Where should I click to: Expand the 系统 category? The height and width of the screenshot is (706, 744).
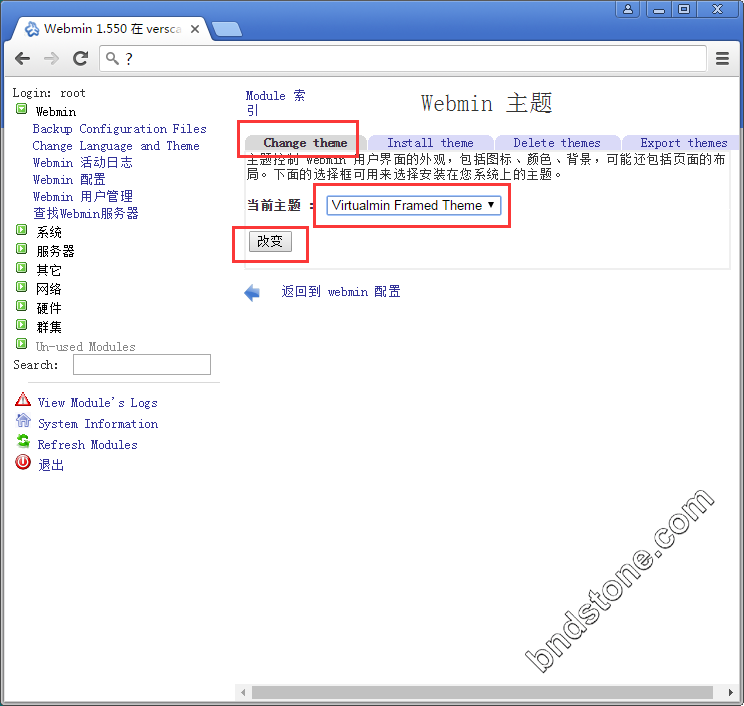point(21,230)
